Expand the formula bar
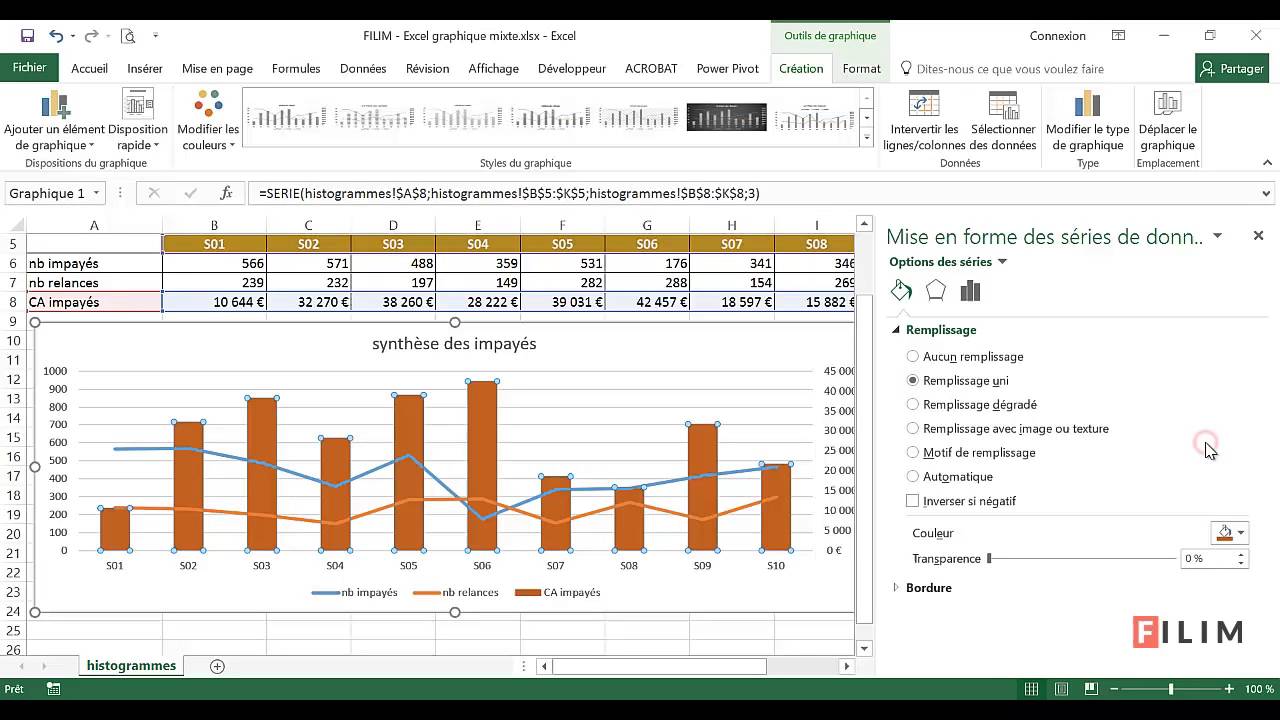Viewport: 1280px width, 720px height. 1267,194
